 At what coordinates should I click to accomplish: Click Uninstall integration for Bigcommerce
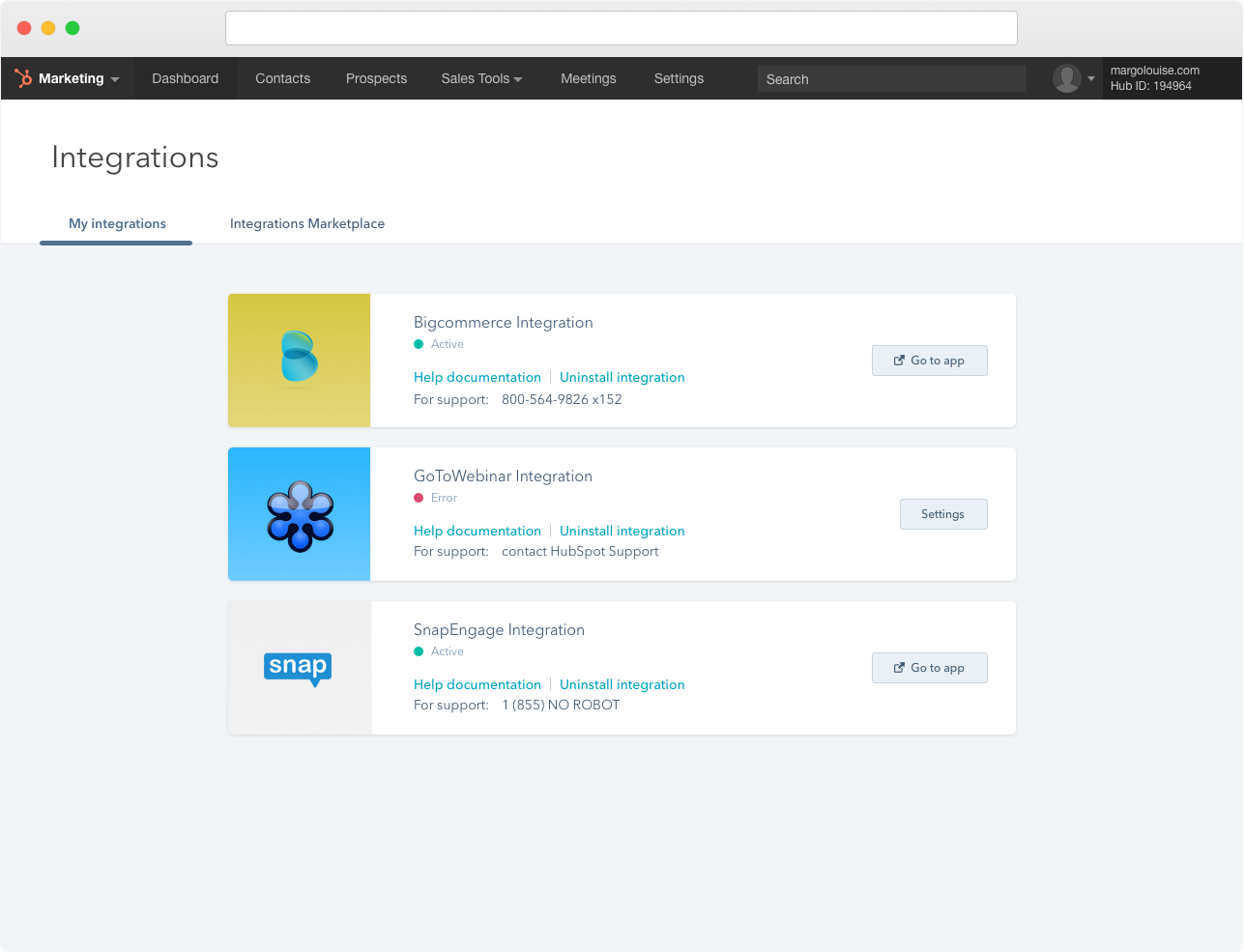622,377
